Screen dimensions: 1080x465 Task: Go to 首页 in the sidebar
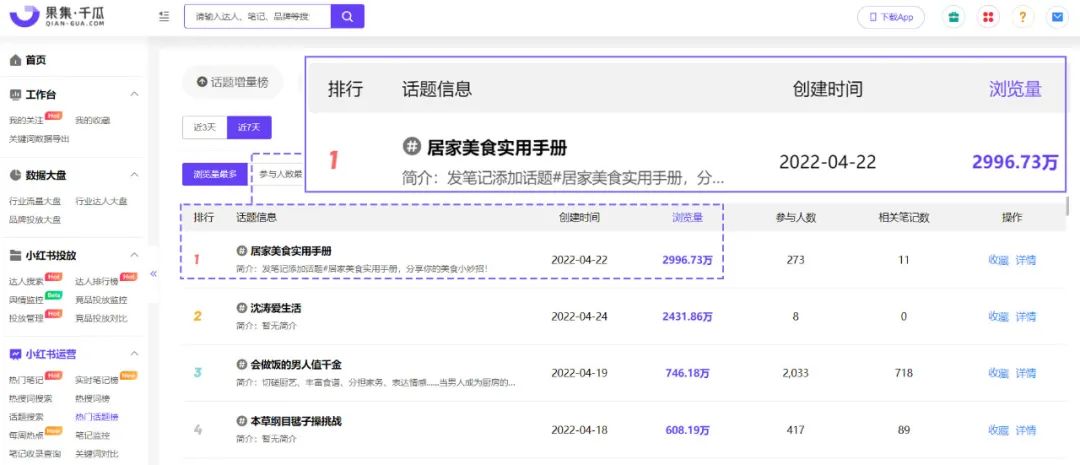click(x=35, y=60)
